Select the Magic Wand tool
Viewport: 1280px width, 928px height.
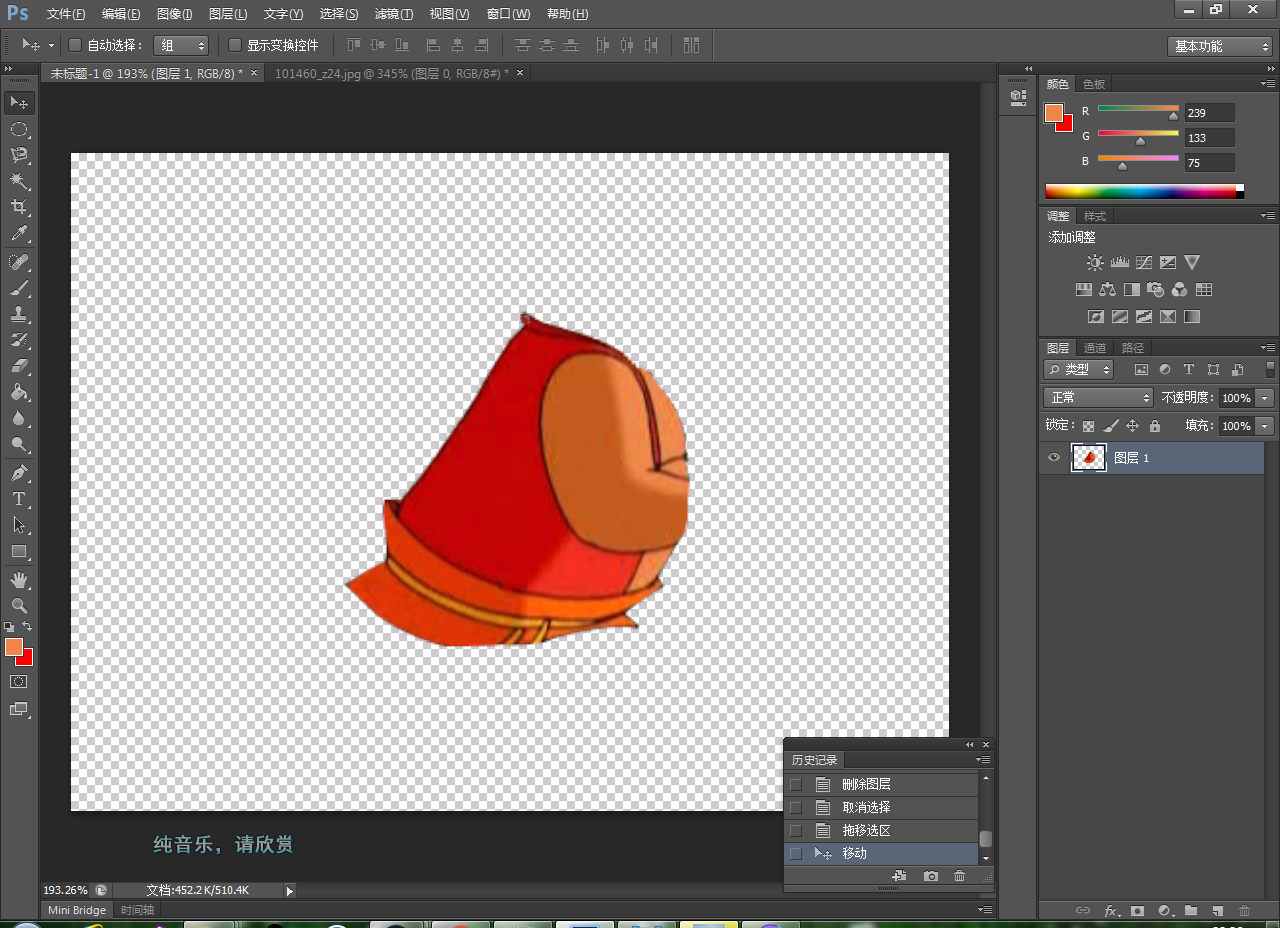19,181
